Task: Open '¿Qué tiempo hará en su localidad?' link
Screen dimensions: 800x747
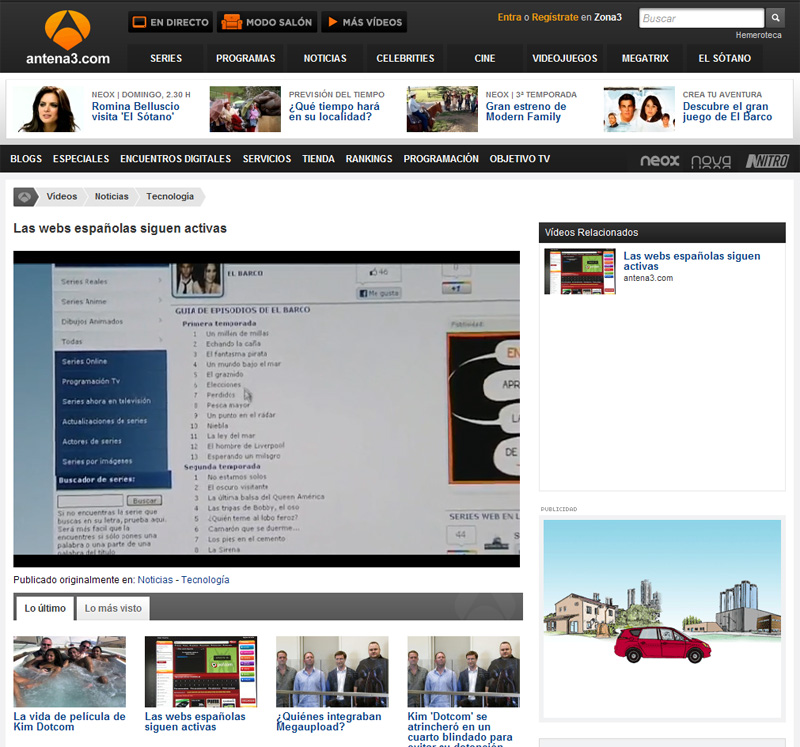Action: pos(334,112)
